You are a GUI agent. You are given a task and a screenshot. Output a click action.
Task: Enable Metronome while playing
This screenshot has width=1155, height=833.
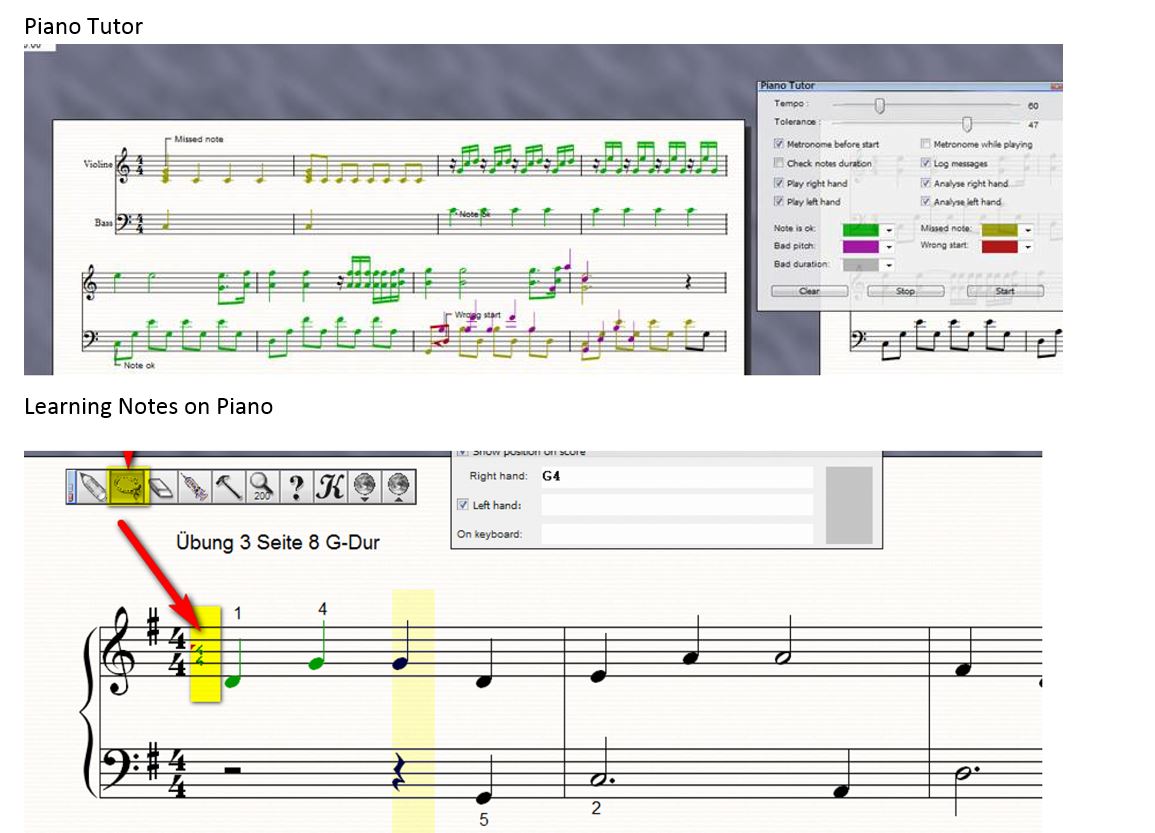coord(925,144)
